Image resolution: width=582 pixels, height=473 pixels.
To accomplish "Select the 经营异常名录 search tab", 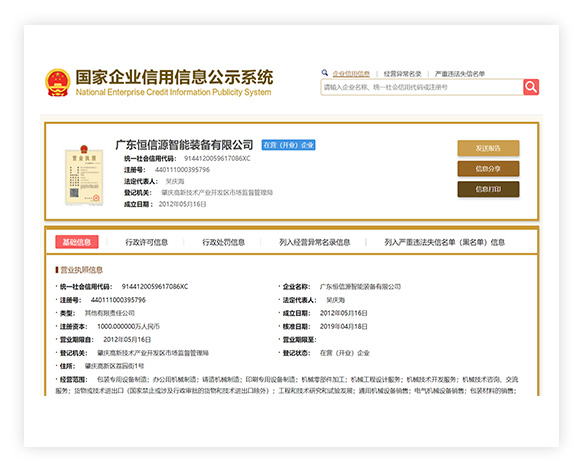I will 402,74.
